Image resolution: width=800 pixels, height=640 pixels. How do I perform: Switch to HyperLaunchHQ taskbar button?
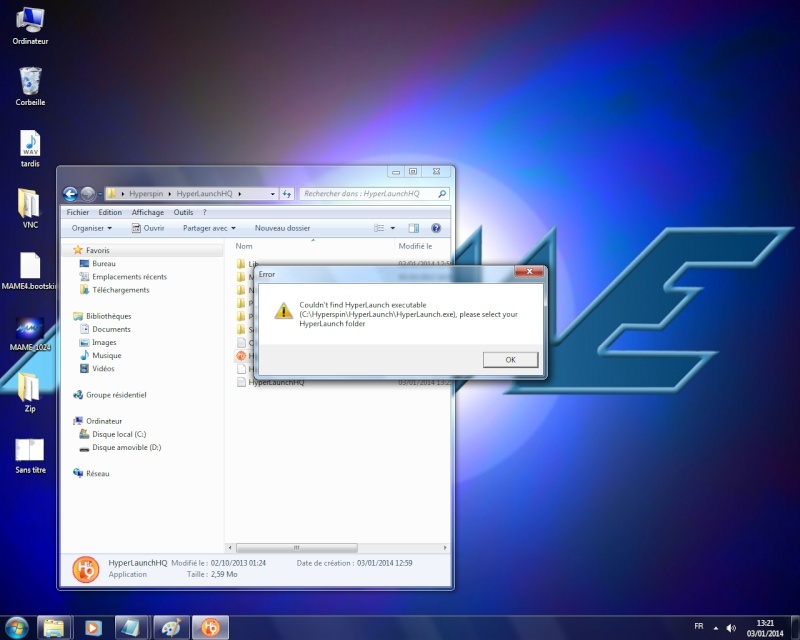[x=210, y=628]
